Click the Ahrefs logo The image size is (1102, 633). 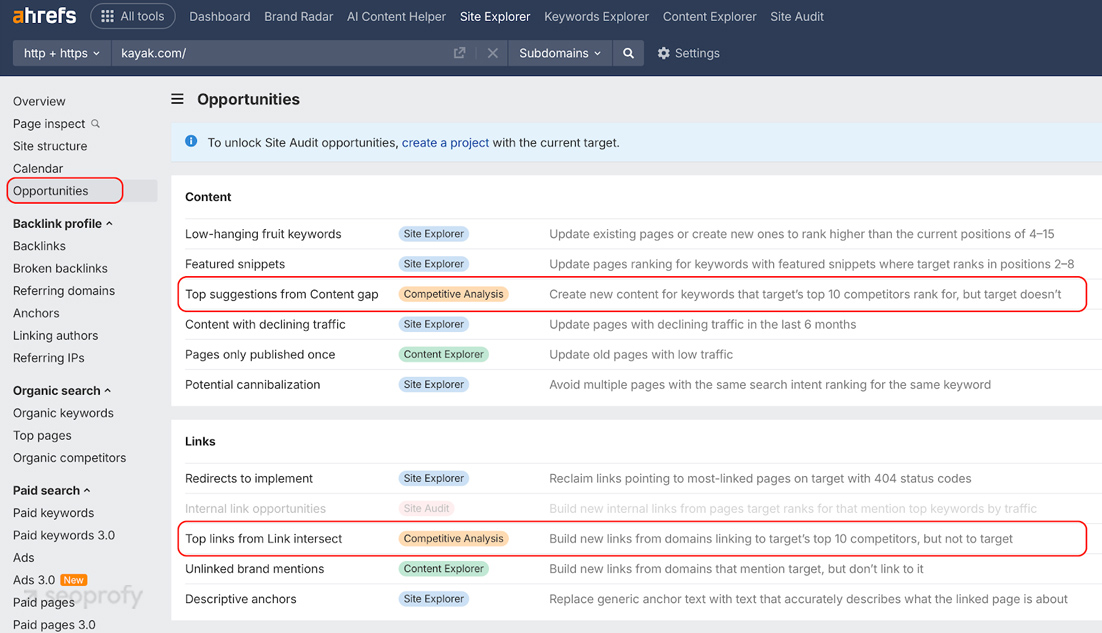pyautogui.click(x=46, y=16)
